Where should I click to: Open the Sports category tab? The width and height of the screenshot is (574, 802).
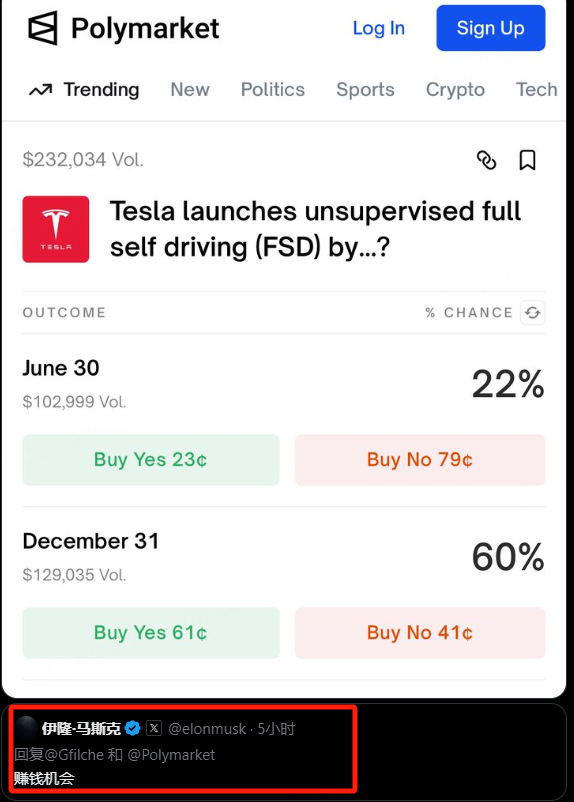coord(365,90)
